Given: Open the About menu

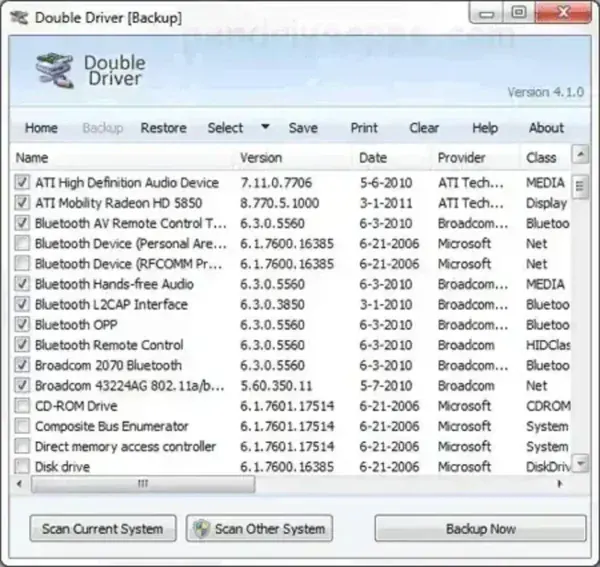Looking at the screenshot, I should 546,128.
